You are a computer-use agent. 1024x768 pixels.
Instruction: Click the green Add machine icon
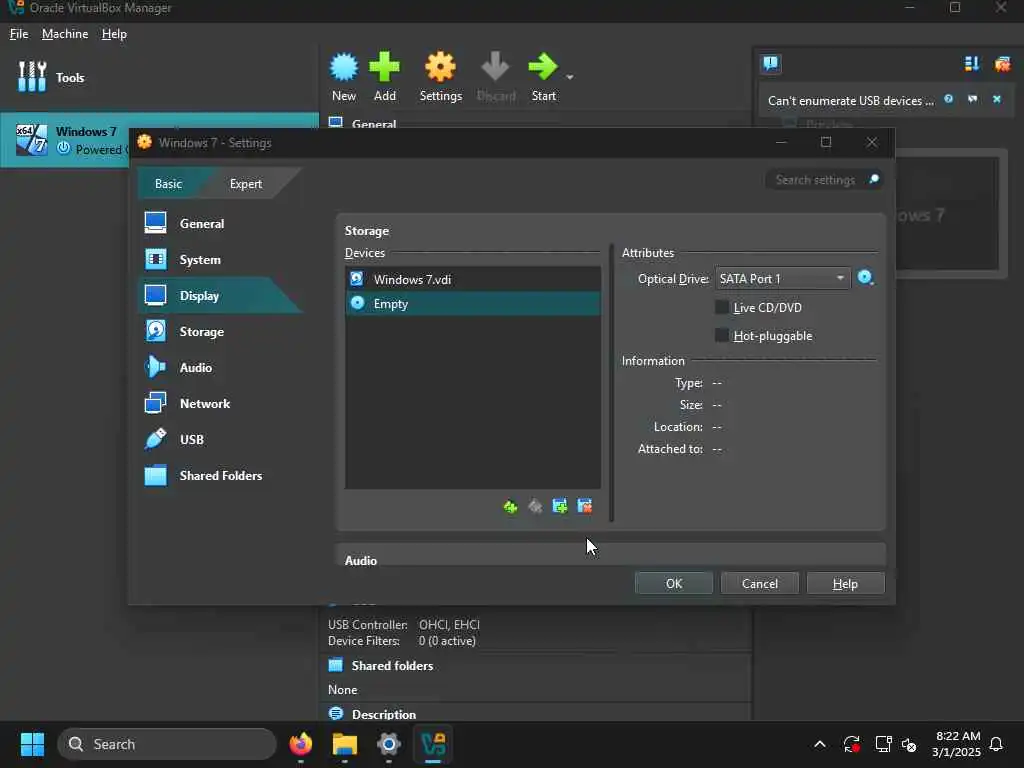(x=384, y=67)
